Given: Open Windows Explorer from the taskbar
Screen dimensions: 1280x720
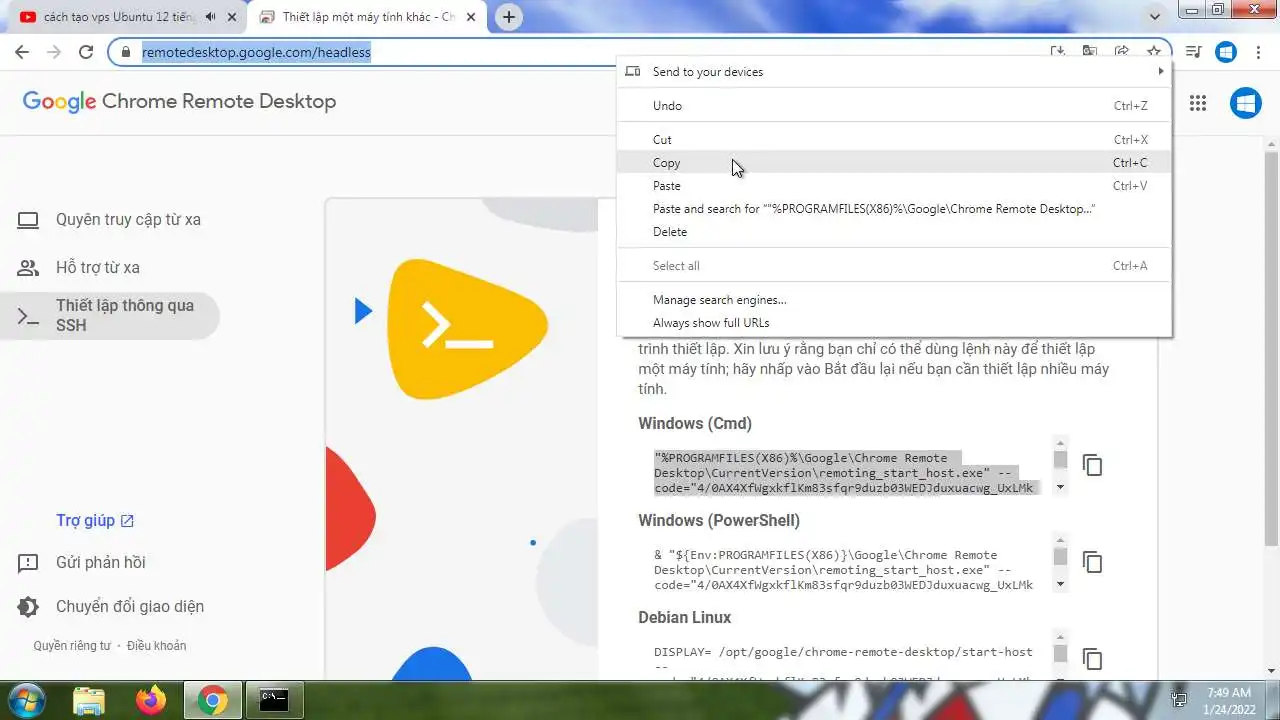Looking at the screenshot, I should 89,700.
